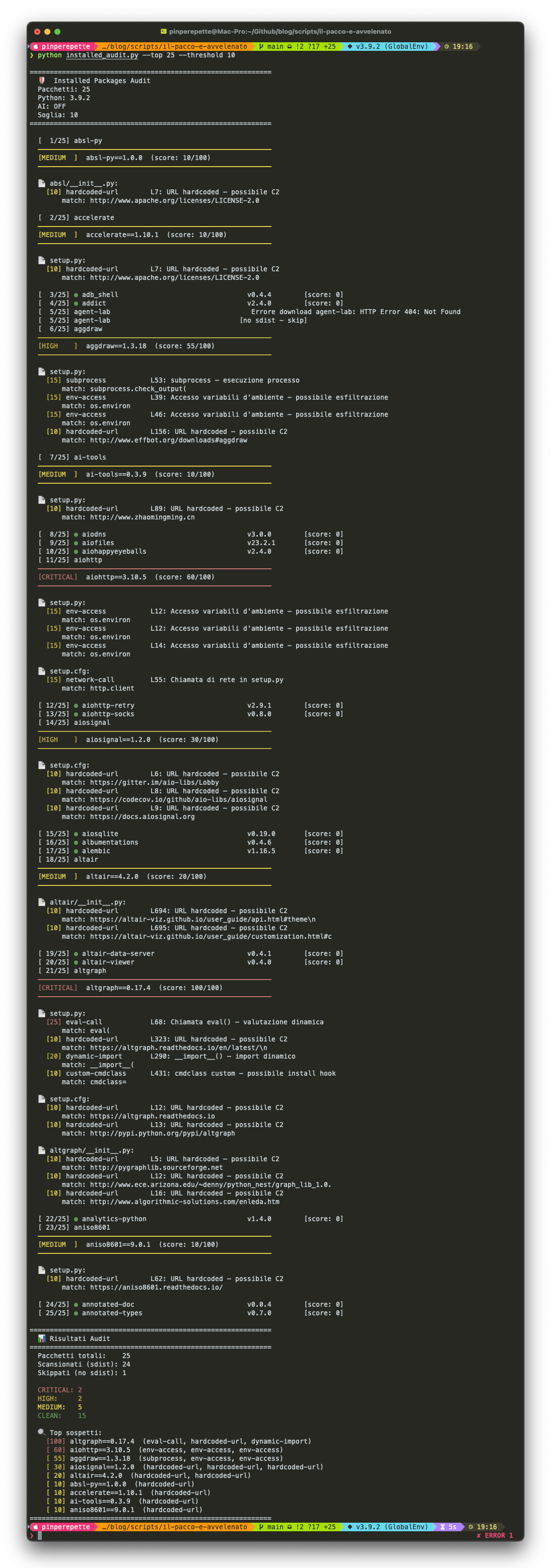Click the 'CLEAN: 15' summary line

point(62,1415)
